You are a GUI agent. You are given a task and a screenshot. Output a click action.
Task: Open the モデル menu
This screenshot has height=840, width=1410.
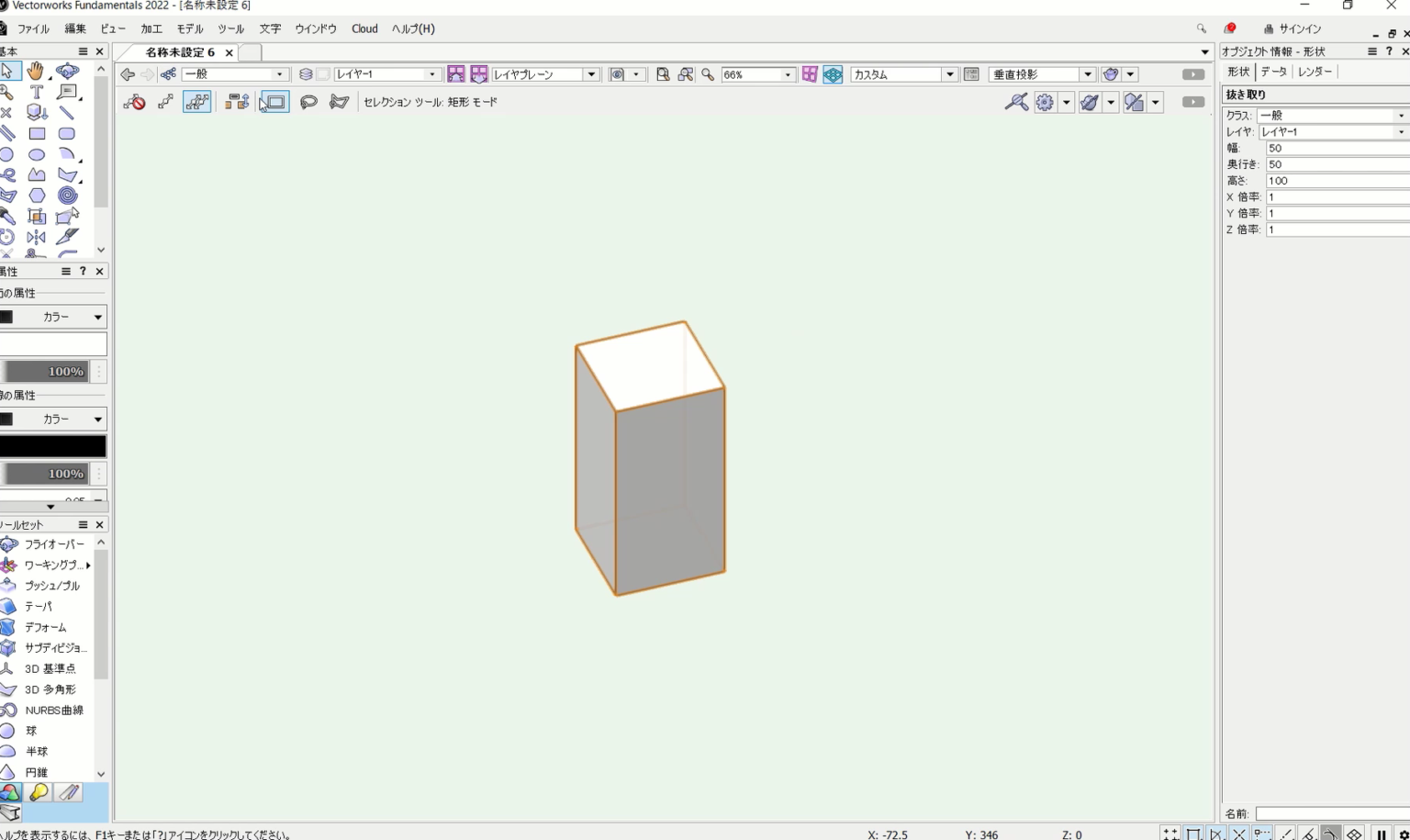point(190,28)
